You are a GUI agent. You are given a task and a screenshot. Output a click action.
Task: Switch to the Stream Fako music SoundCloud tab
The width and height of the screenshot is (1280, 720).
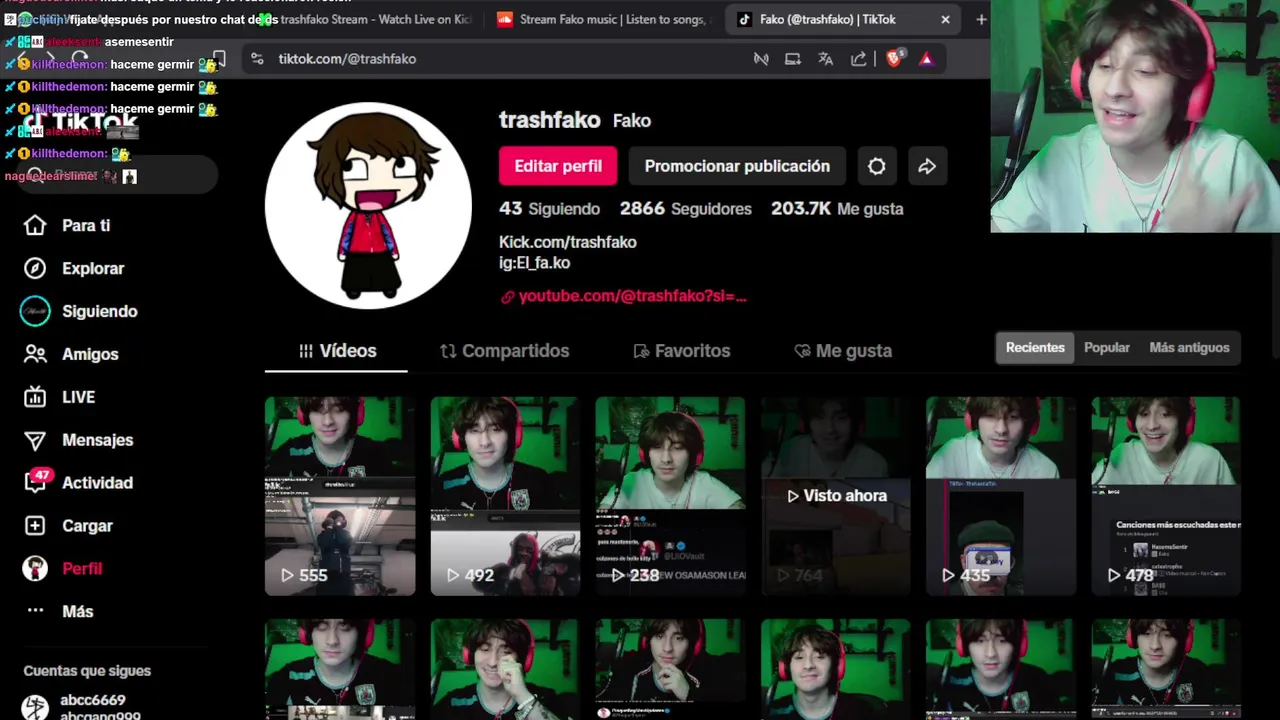point(602,19)
